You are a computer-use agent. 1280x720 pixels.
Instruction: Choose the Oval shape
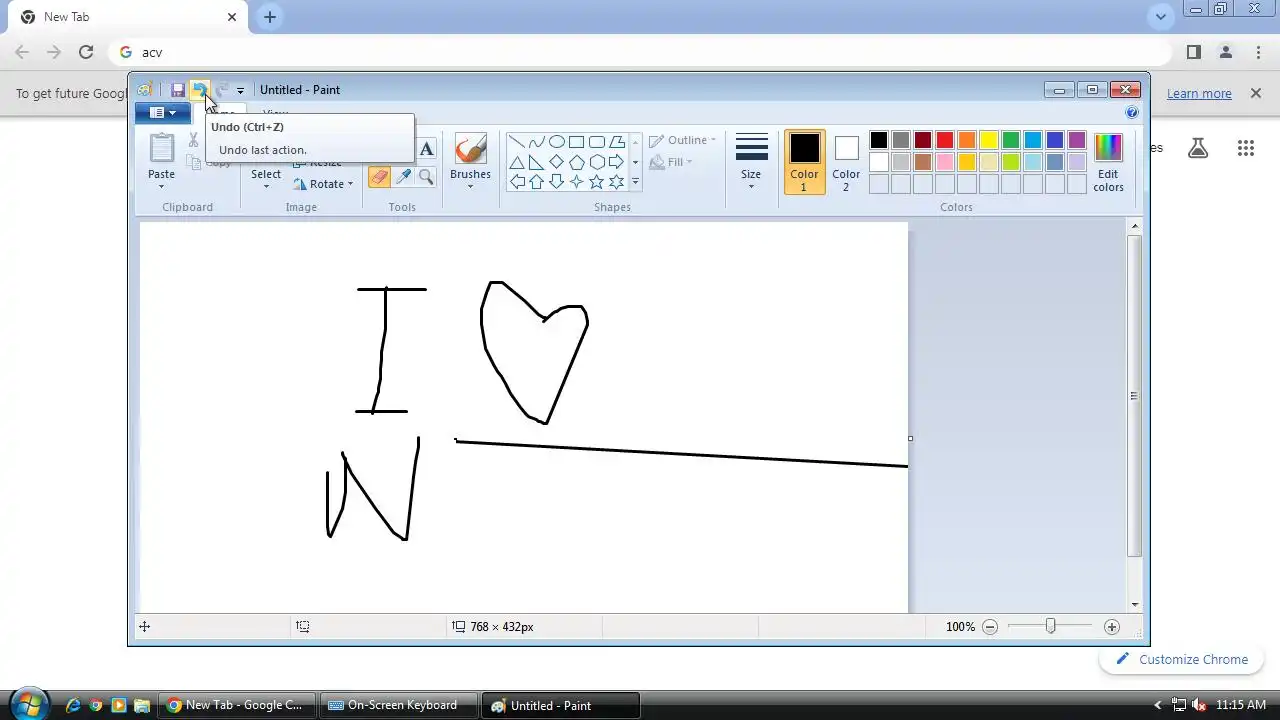[557, 142]
